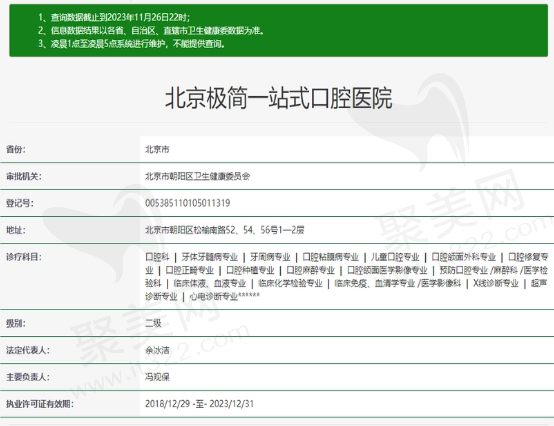
Task: Click the 主要负责人 label
Action: click(28, 377)
